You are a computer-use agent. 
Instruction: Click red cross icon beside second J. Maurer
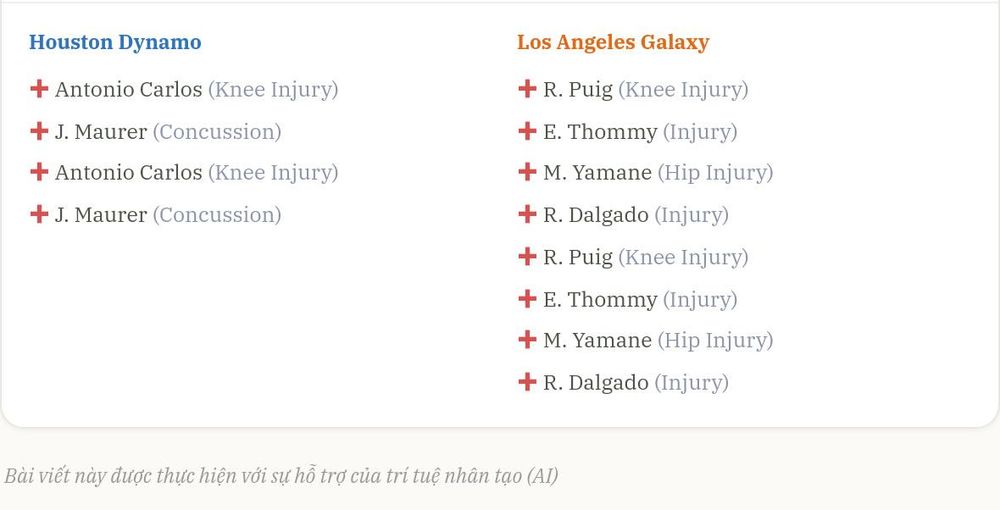click(39, 214)
